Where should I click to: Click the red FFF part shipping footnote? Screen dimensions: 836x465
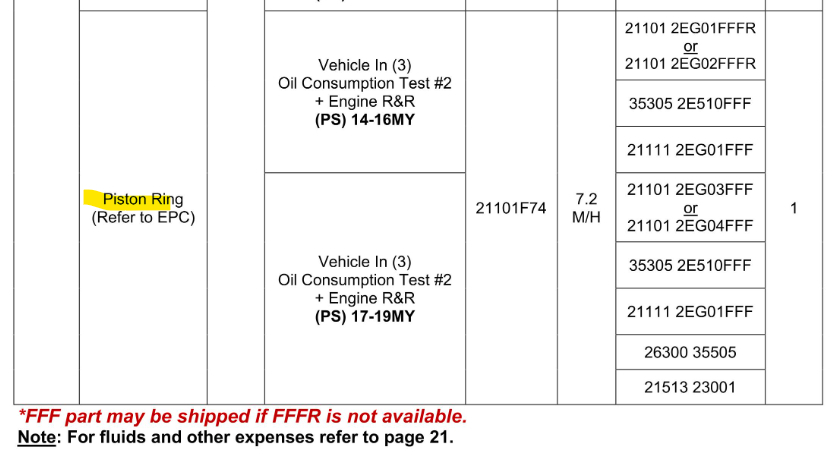pos(242,417)
